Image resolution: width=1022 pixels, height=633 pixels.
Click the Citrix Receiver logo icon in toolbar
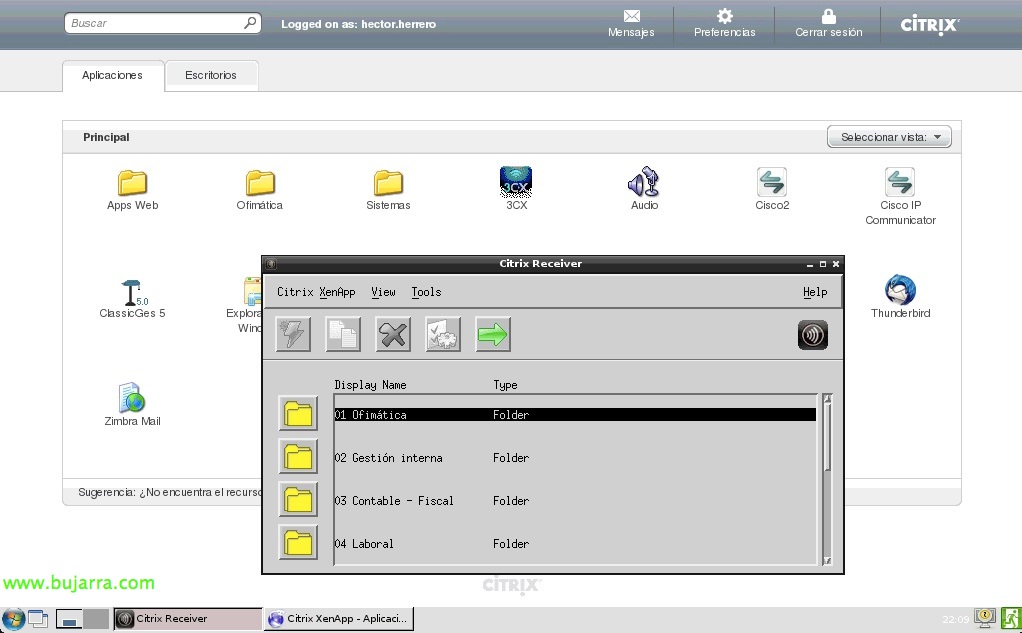pyautogui.click(x=813, y=335)
